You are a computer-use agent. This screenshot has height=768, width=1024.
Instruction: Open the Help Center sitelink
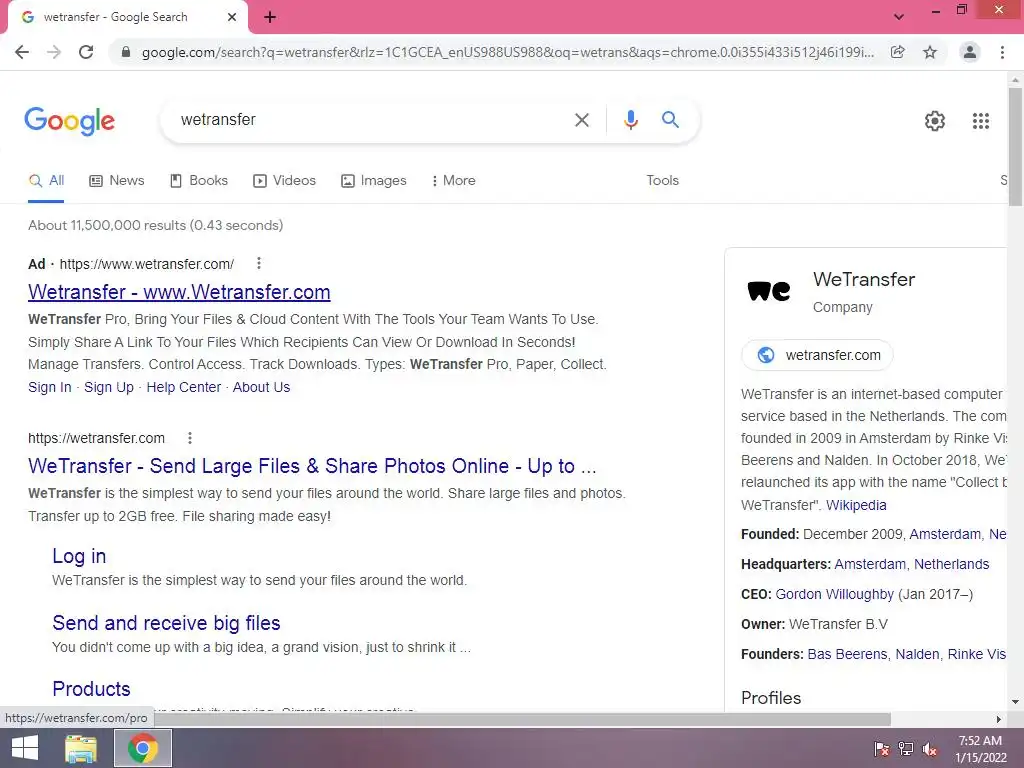point(184,387)
